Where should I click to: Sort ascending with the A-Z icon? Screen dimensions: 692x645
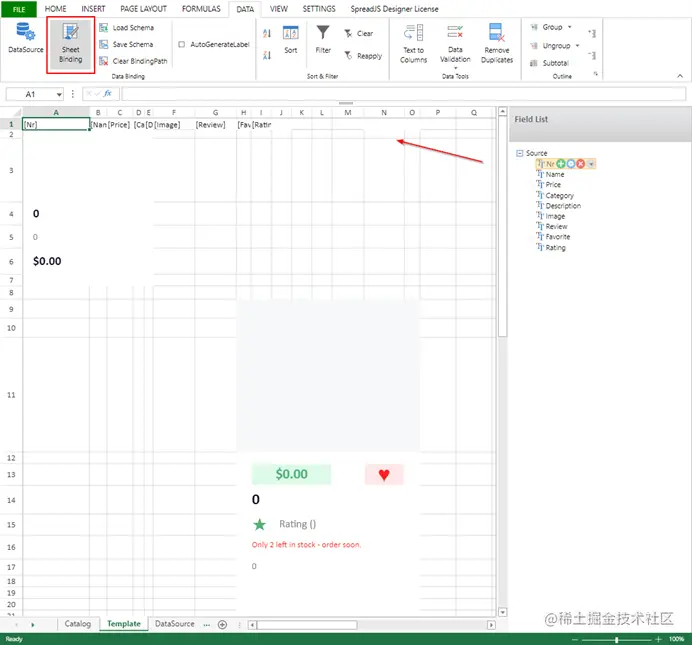click(x=267, y=34)
